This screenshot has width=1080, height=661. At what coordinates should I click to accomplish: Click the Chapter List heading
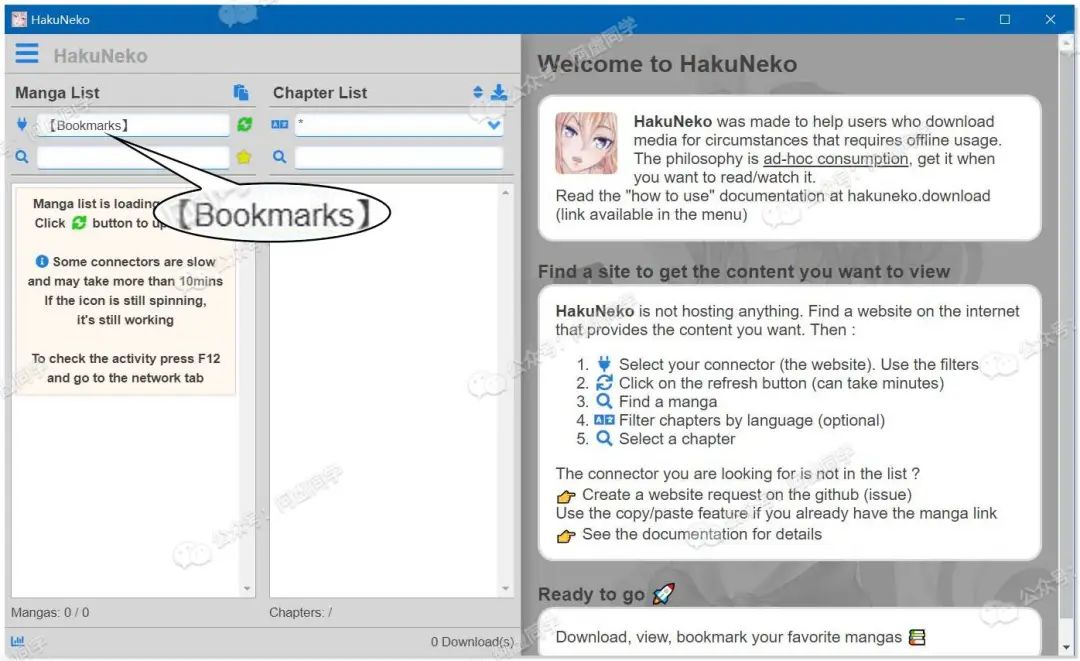pyautogui.click(x=320, y=93)
